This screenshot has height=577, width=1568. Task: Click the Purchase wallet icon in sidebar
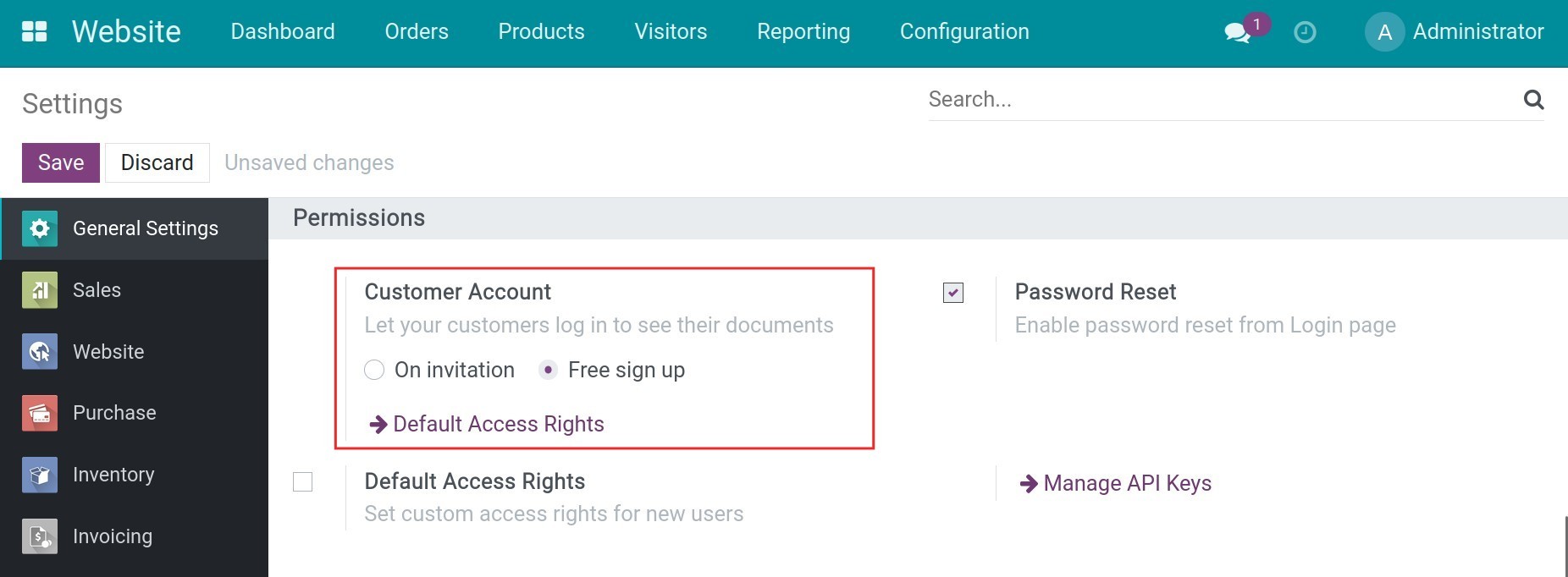(39, 413)
